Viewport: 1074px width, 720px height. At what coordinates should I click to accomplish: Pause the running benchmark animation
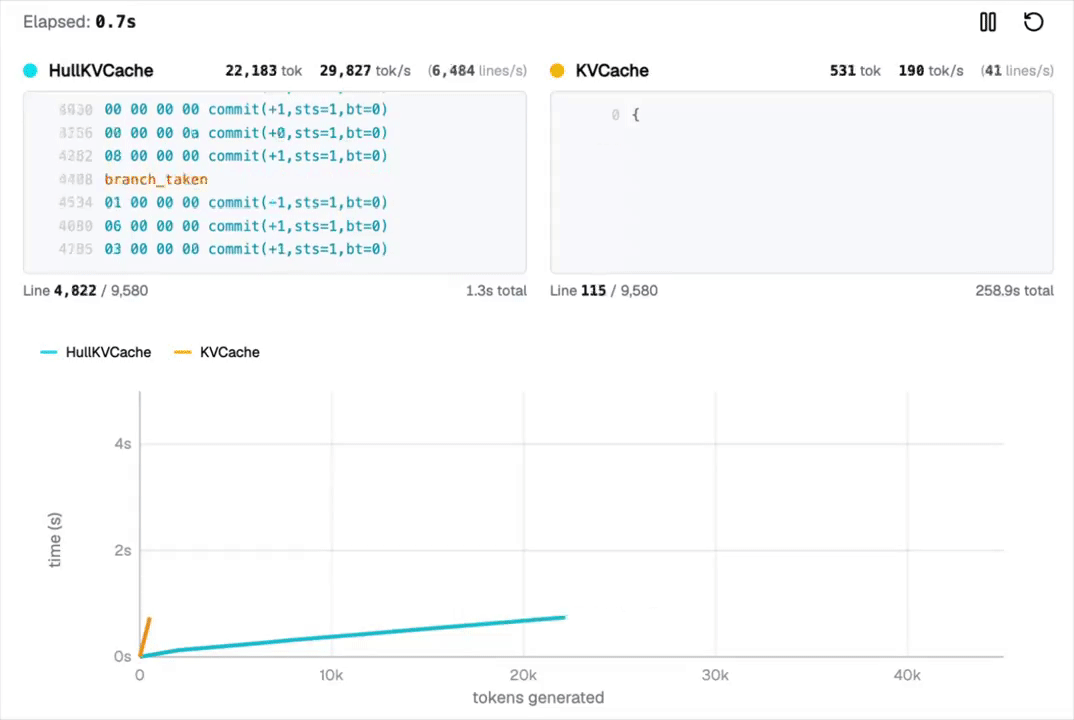[988, 22]
